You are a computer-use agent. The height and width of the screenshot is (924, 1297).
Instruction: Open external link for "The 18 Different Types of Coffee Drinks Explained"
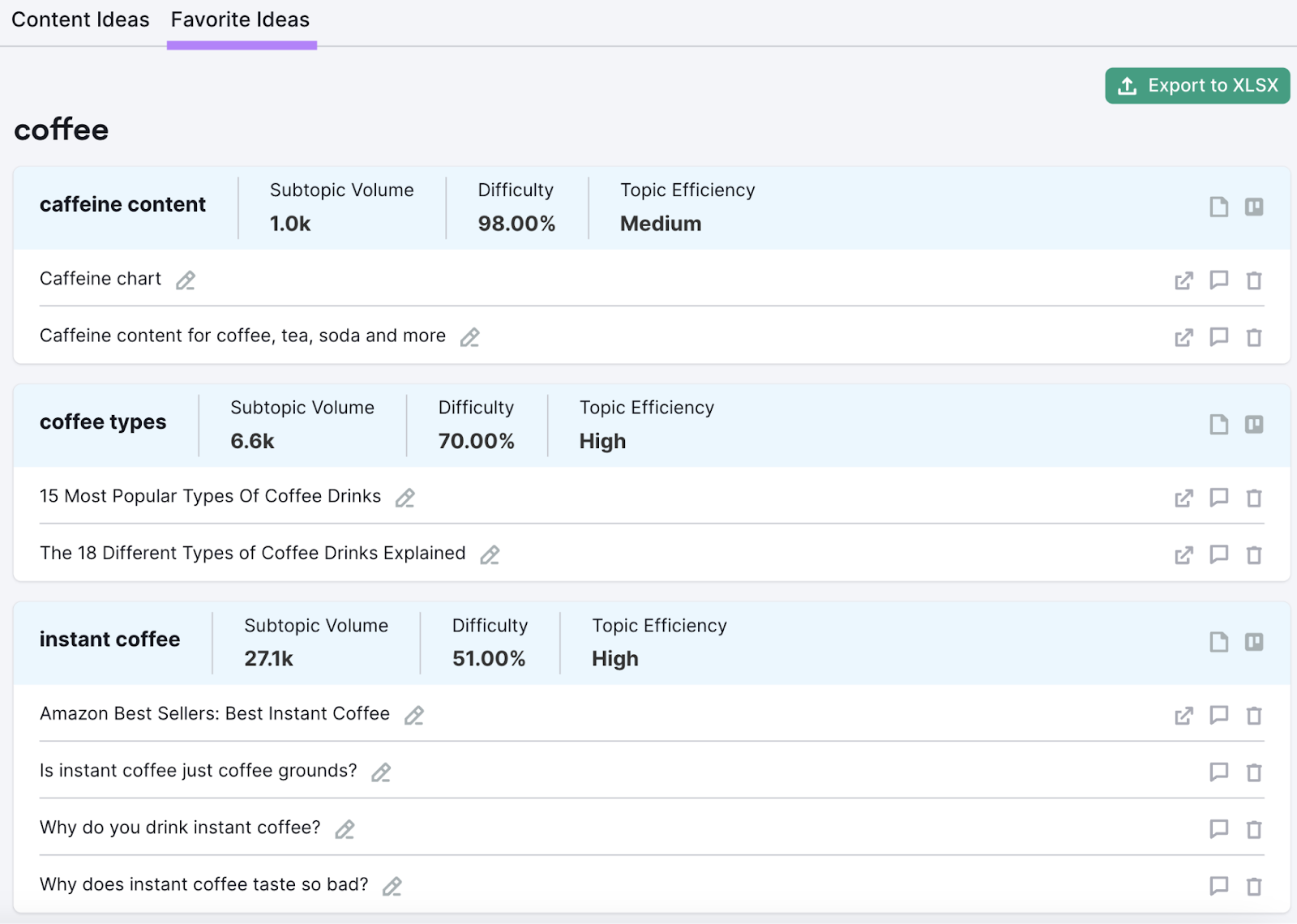coord(1184,555)
